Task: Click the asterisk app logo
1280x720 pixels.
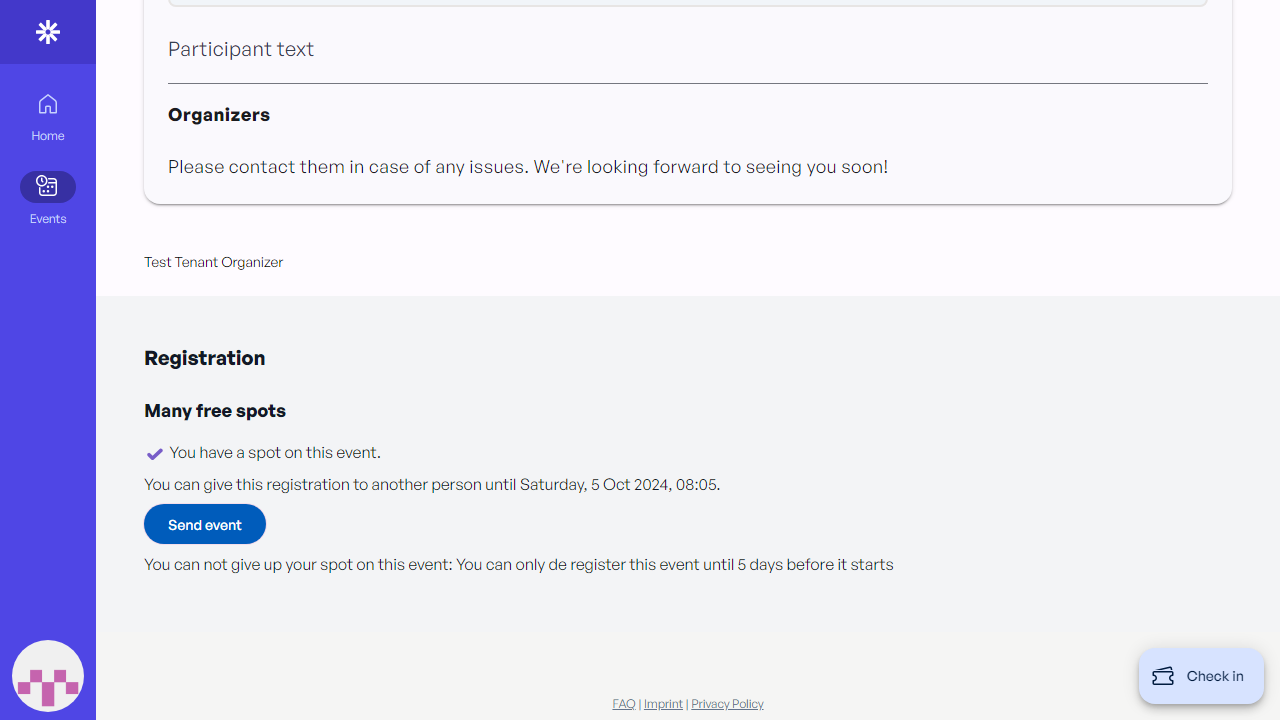Action: pos(48,32)
